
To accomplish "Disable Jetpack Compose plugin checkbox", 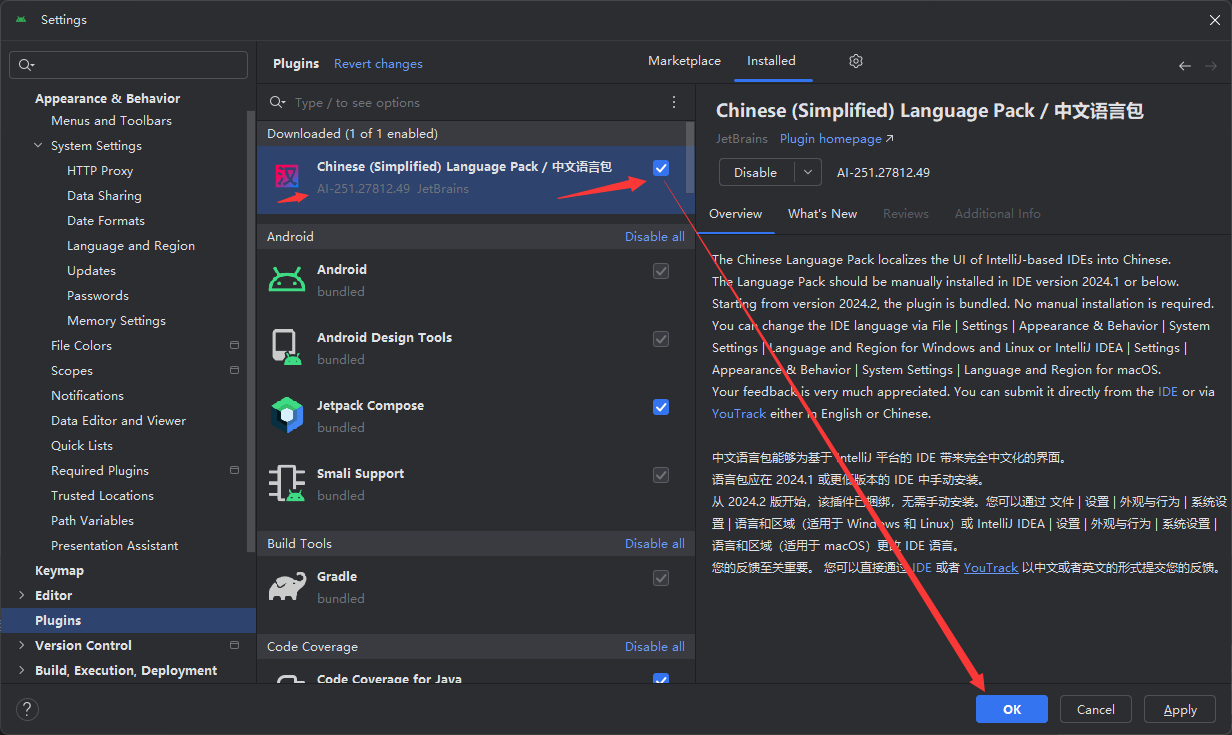I will click(x=661, y=407).
